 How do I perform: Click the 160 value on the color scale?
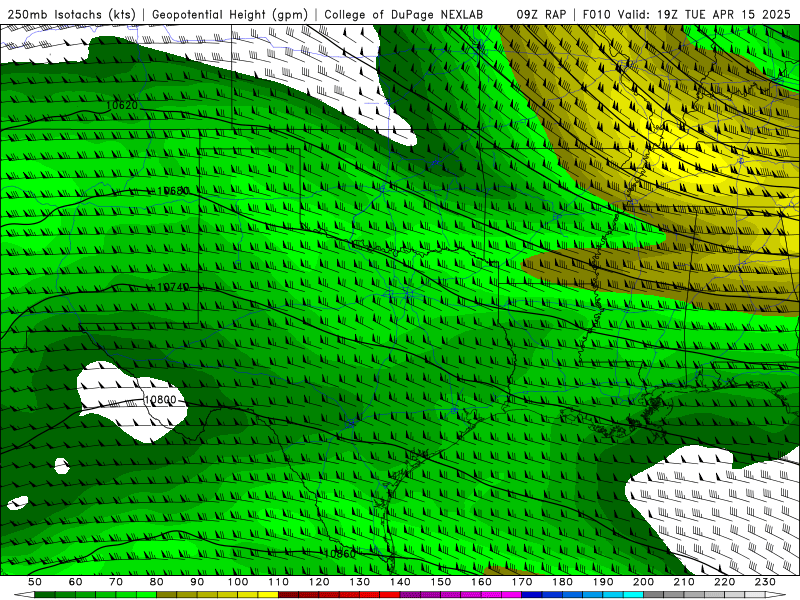click(x=481, y=582)
